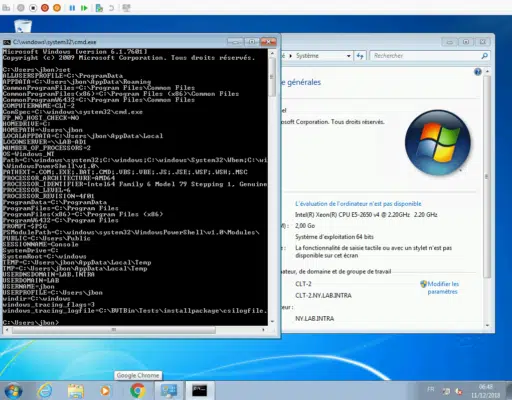512x400 pixels.
Task: Click the up arrow of cmd vertical scrollbar
Action: (x=272, y=53)
